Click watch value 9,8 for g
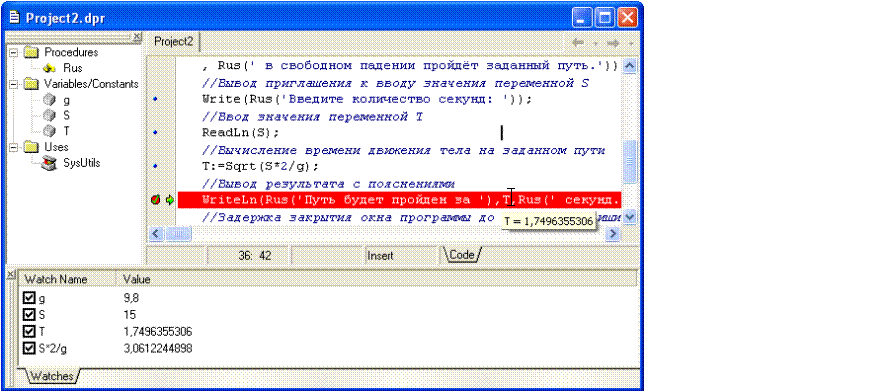Viewport: 881px width, 392px height. coord(130,298)
